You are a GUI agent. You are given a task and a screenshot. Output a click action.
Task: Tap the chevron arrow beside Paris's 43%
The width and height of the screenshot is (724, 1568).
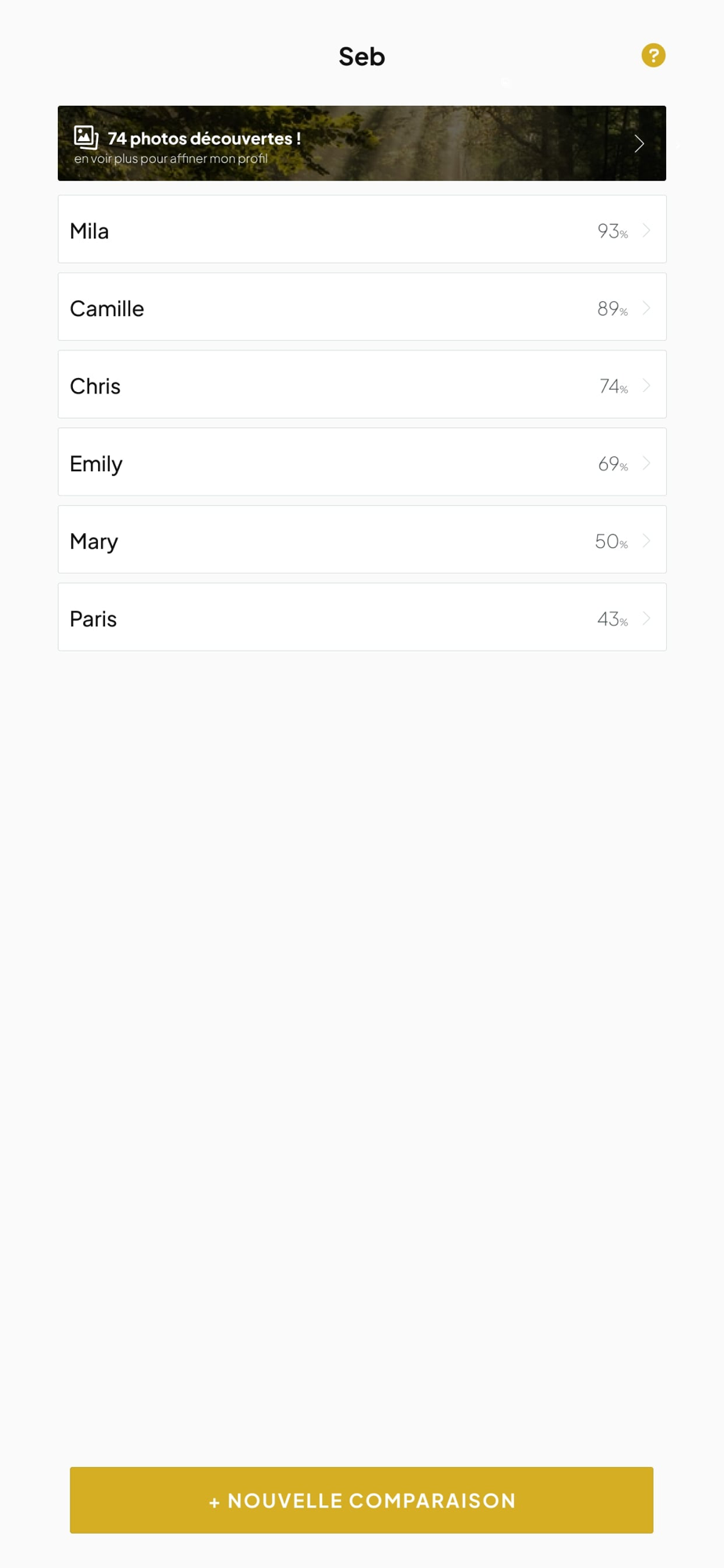point(646,618)
